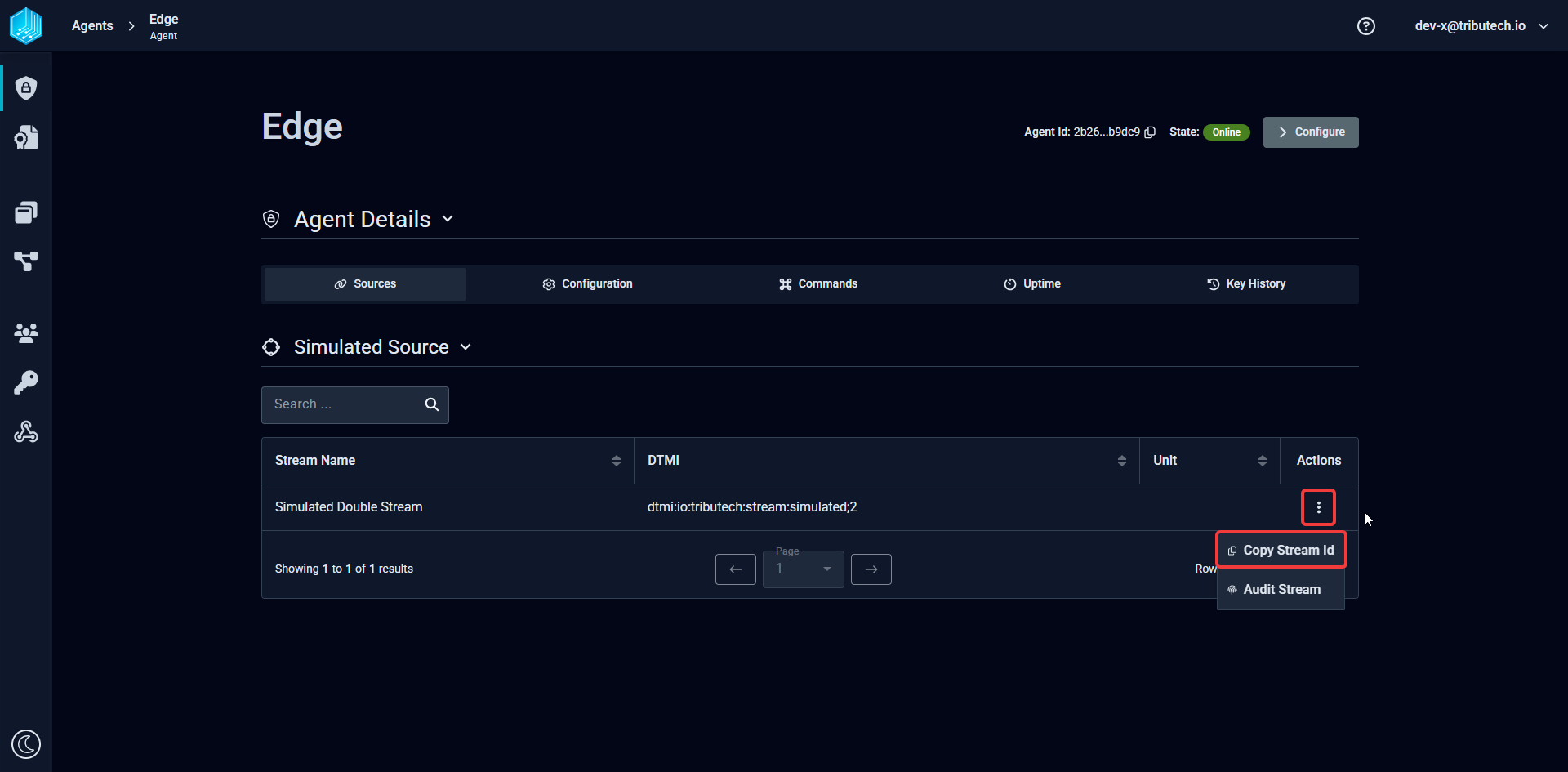Switch to the Configuration tab

tap(588, 284)
